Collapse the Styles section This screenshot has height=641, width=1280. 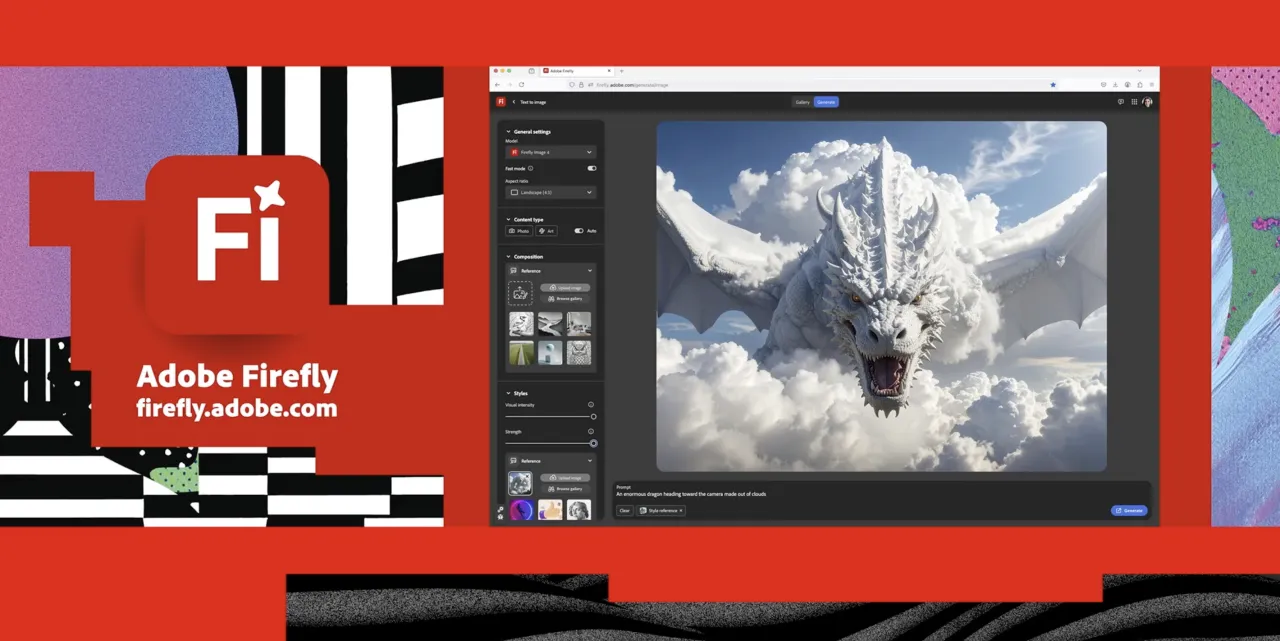(x=508, y=393)
